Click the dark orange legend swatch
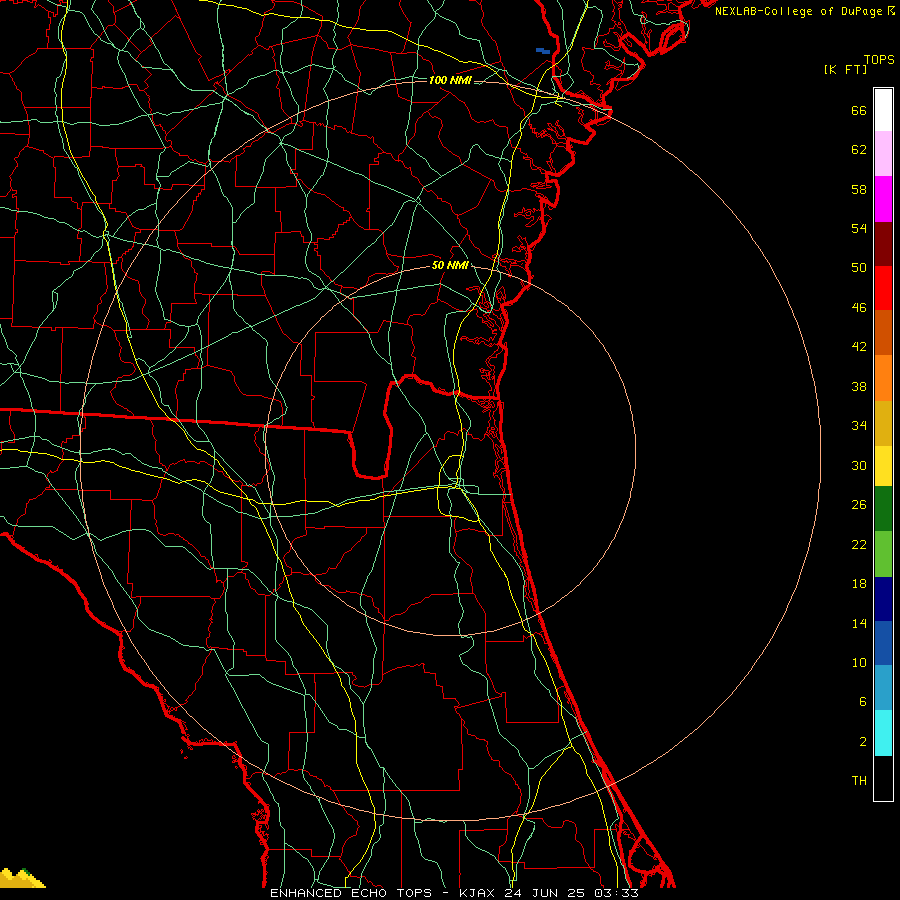Viewport: 900px width, 900px height. [883, 333]
